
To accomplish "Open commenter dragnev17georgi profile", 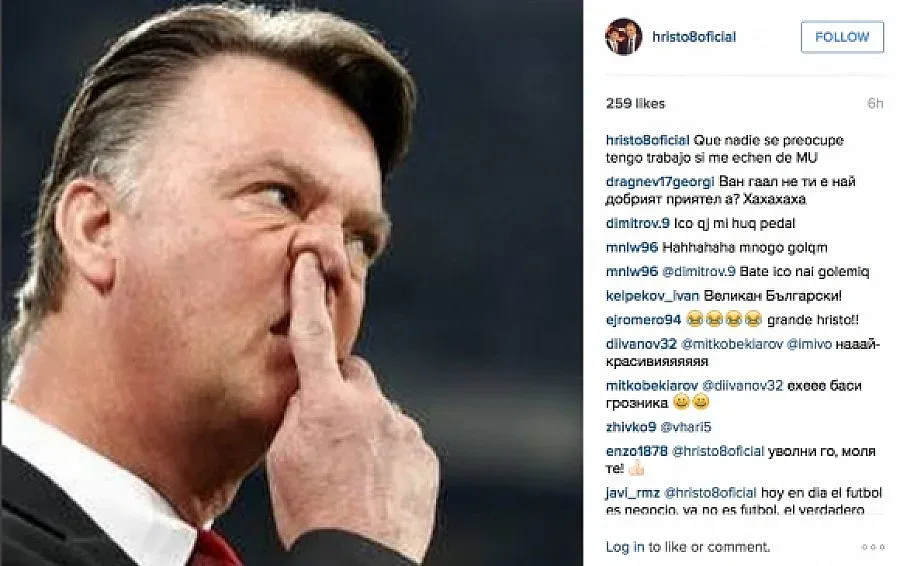I will point(660,181).
